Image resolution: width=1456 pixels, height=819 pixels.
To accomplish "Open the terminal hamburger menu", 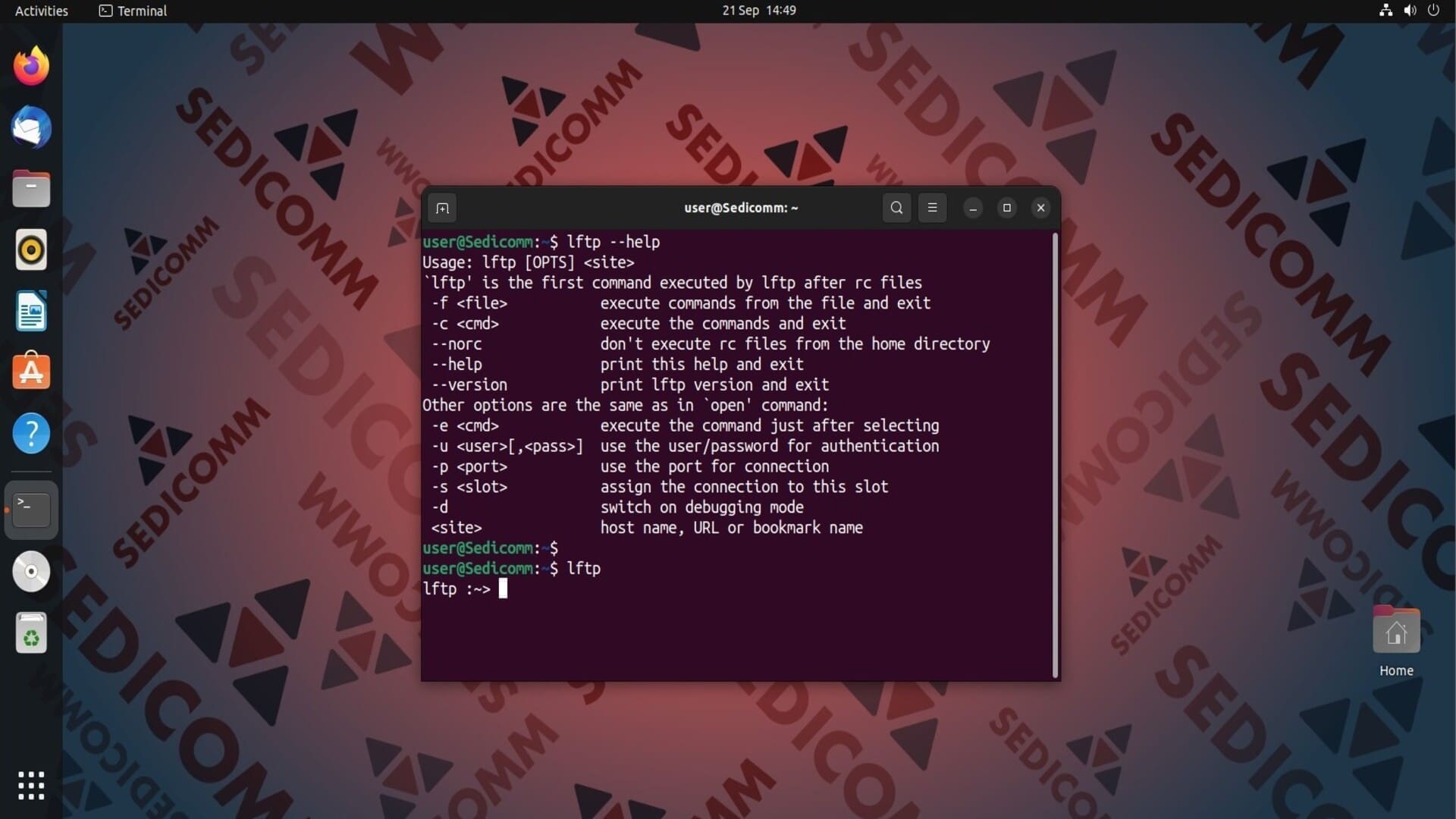I will pyautogui.click(x=933, y=208).
